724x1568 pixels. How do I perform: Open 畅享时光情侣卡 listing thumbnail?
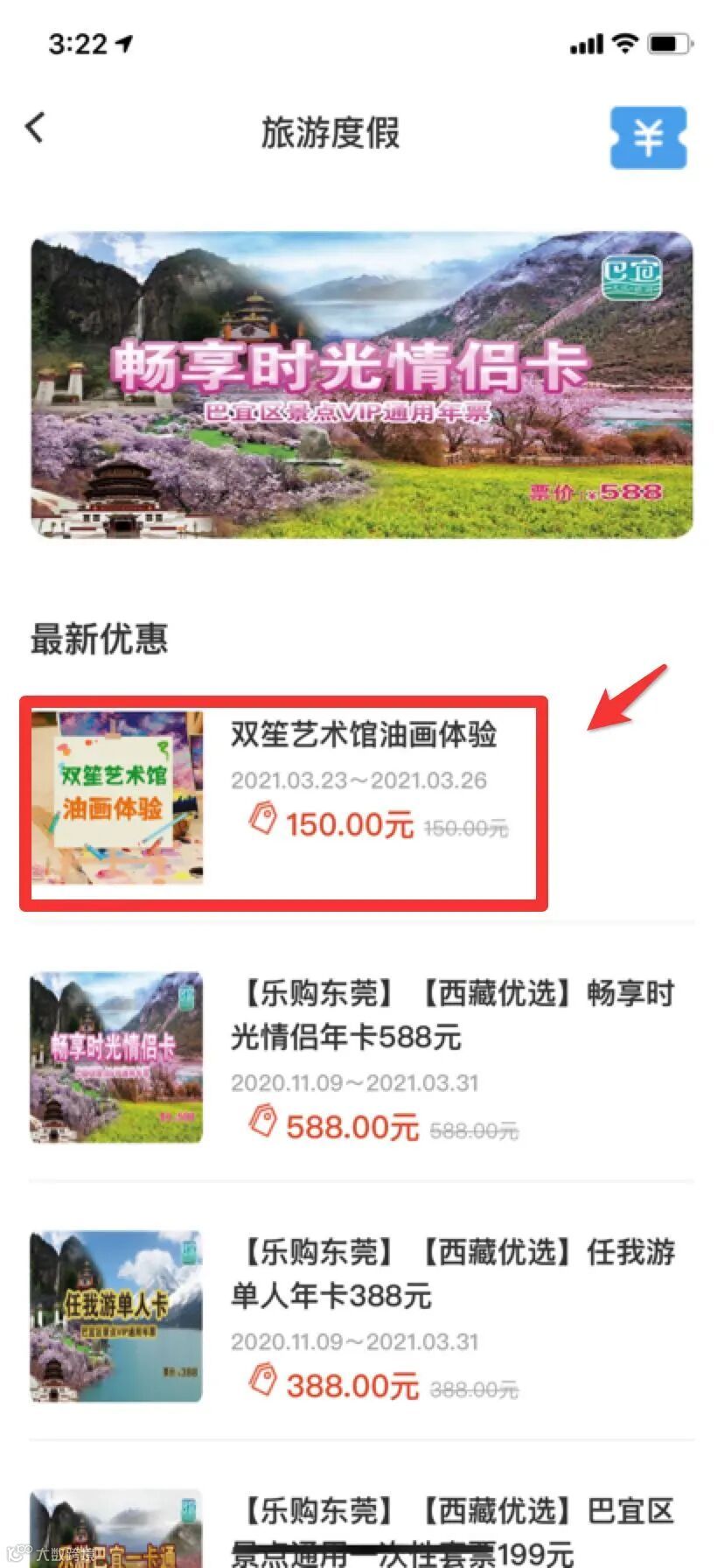coord(116,1057)
